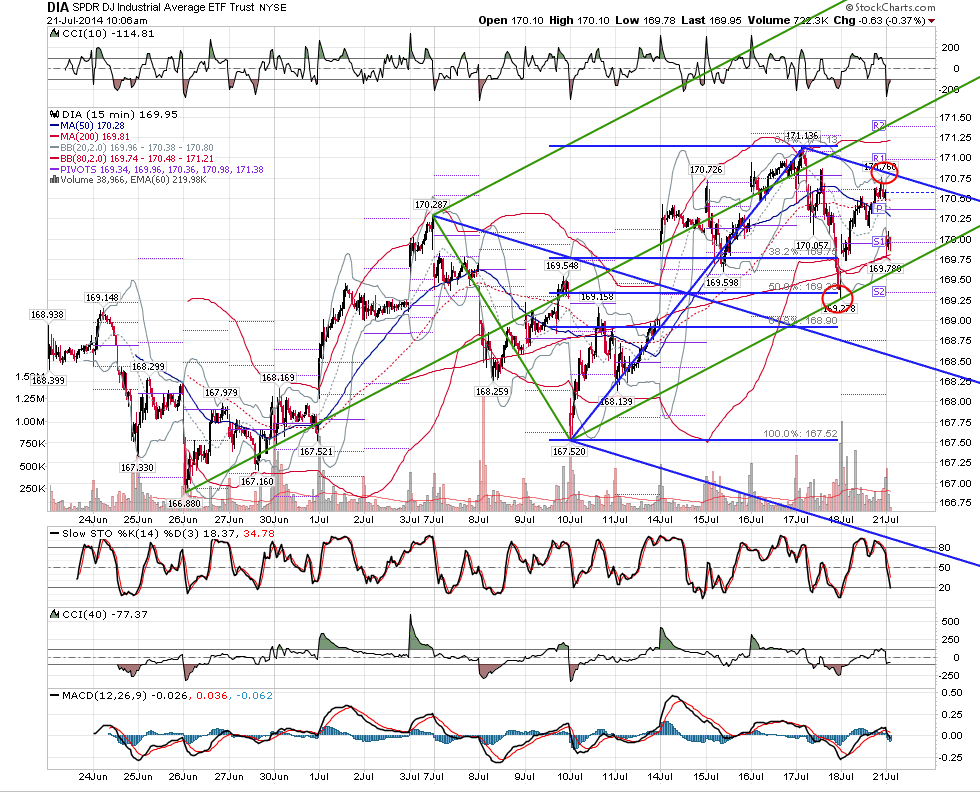Click the Chg -0.63 (-0.37%) value
The height and width of the screenshot is (792, 980).
point(880,20)
